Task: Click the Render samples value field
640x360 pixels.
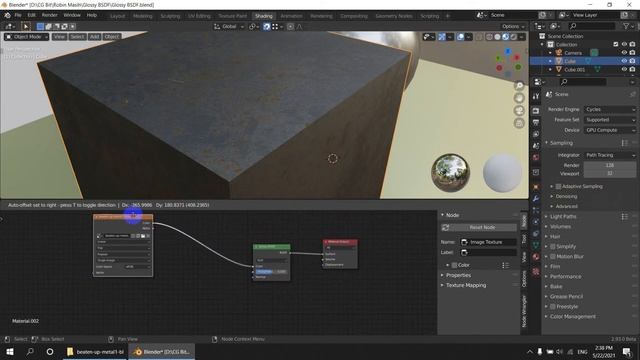Action: pyautogui.click(x=610, y=165)
